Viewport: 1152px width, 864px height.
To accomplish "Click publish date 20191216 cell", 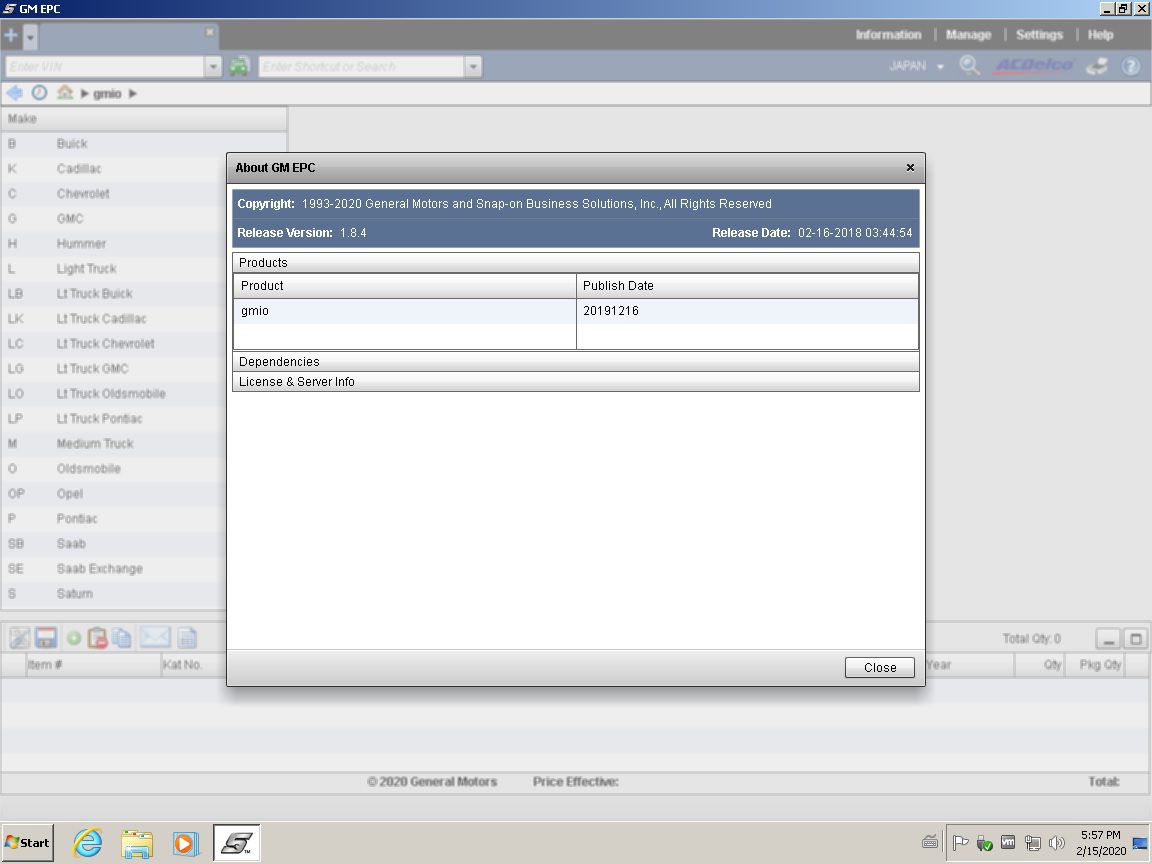I will click(x=747, y=311).
